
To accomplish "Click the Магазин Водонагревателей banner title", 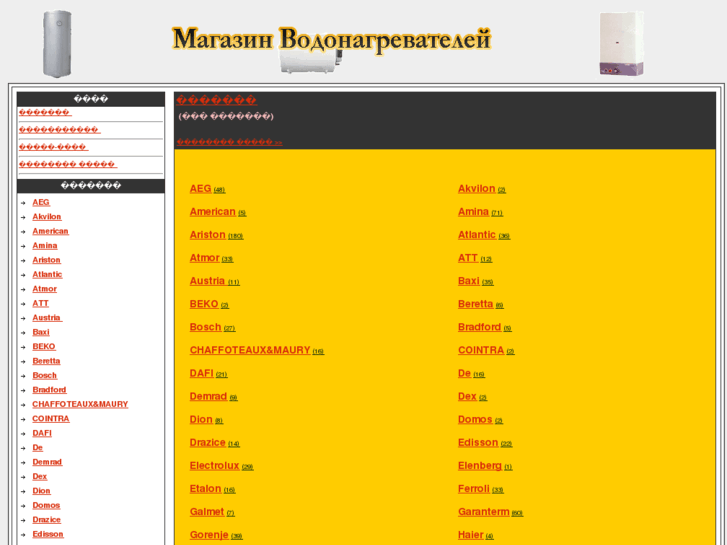I will pyautogui.click(x=331, y=39).
